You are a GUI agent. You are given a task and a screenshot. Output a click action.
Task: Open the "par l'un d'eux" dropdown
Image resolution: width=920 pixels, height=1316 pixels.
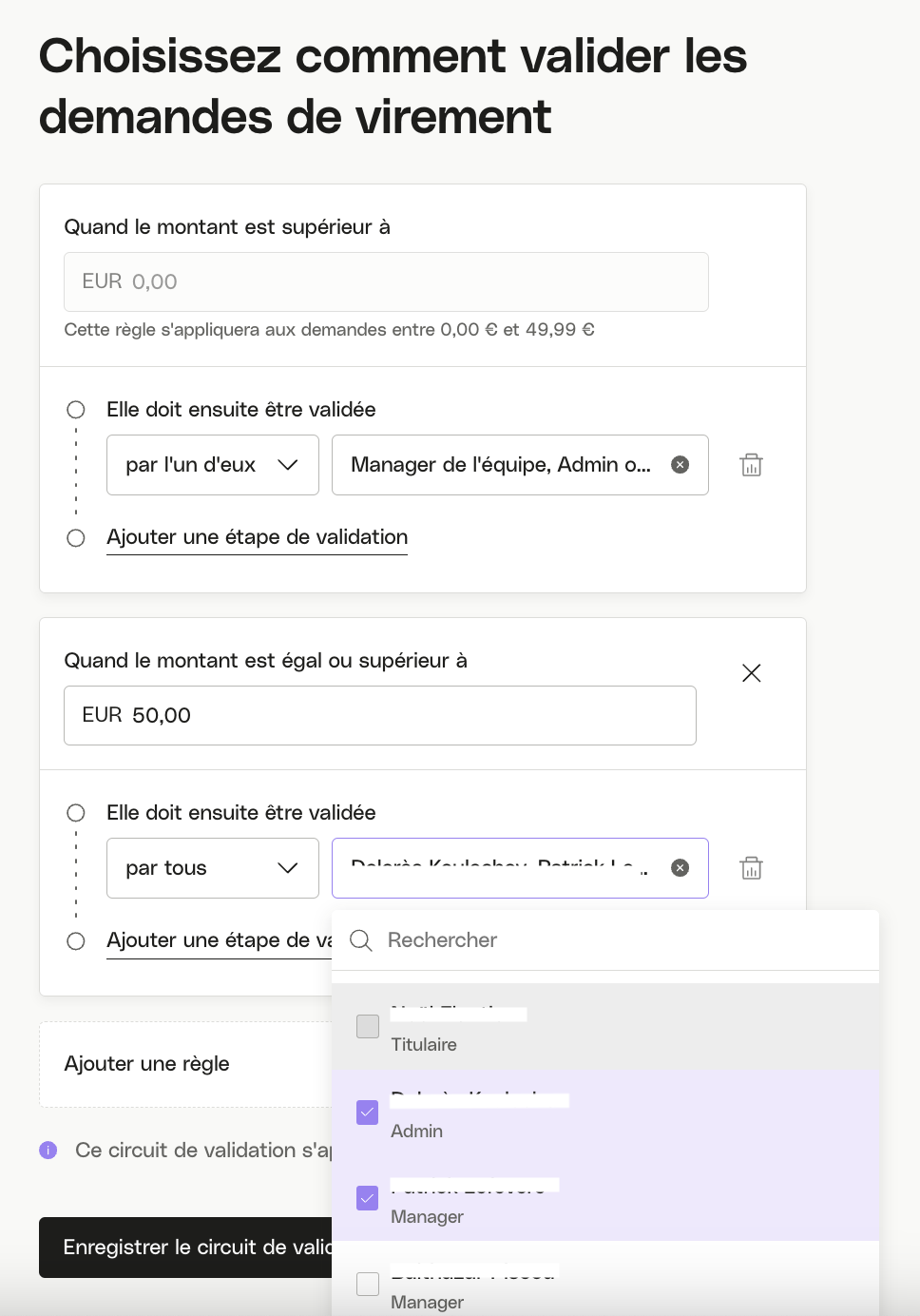click(x=212, y=465)
